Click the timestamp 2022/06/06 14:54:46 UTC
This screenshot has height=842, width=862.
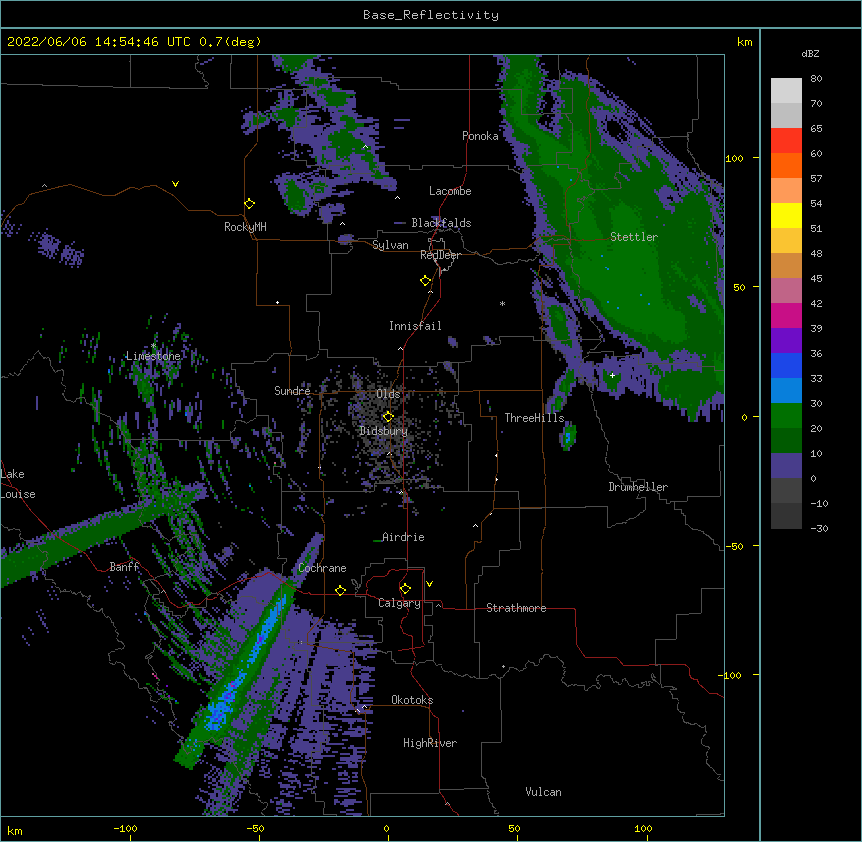click(x=99, y=42)
